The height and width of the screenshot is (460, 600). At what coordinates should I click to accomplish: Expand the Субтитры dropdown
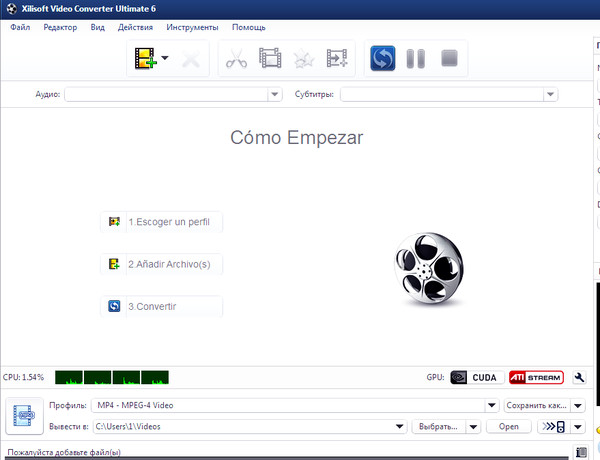pyautogui.click(x=550, y=94)
